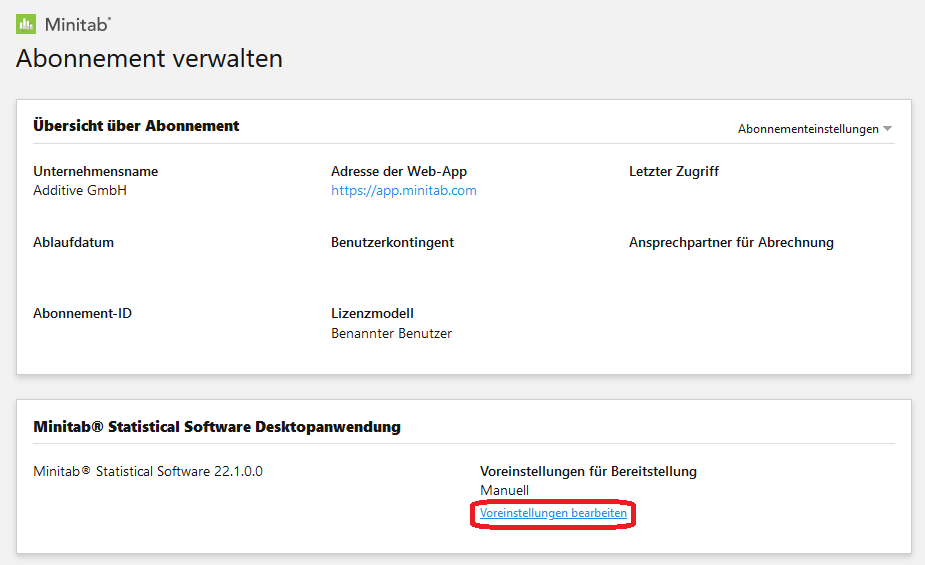This screenshot has width=925, height=565.
Task: Click the Benutzerkontingent label
Action: [x=392, y=242]
